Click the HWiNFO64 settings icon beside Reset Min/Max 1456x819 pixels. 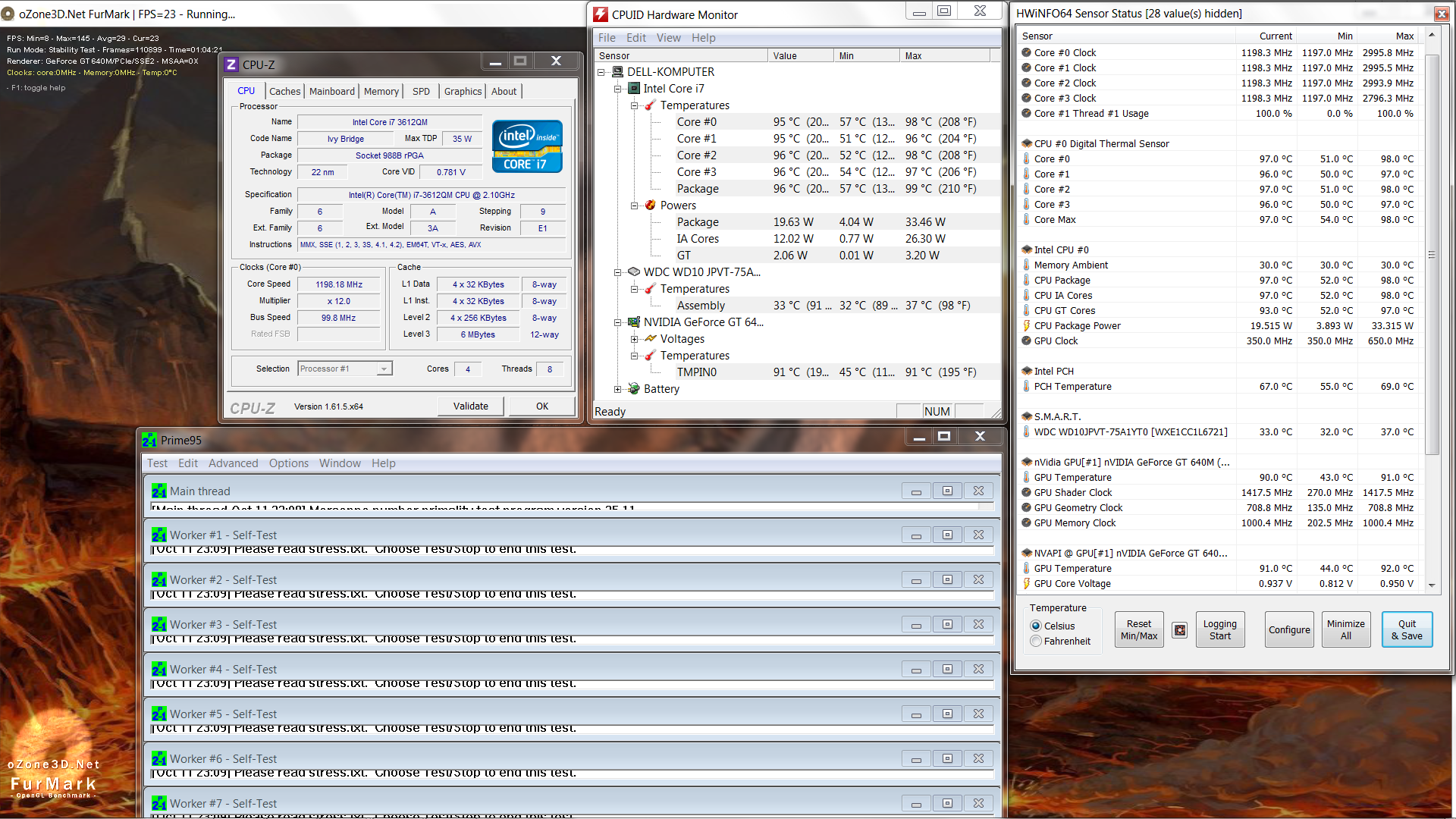pos(1179,630)
